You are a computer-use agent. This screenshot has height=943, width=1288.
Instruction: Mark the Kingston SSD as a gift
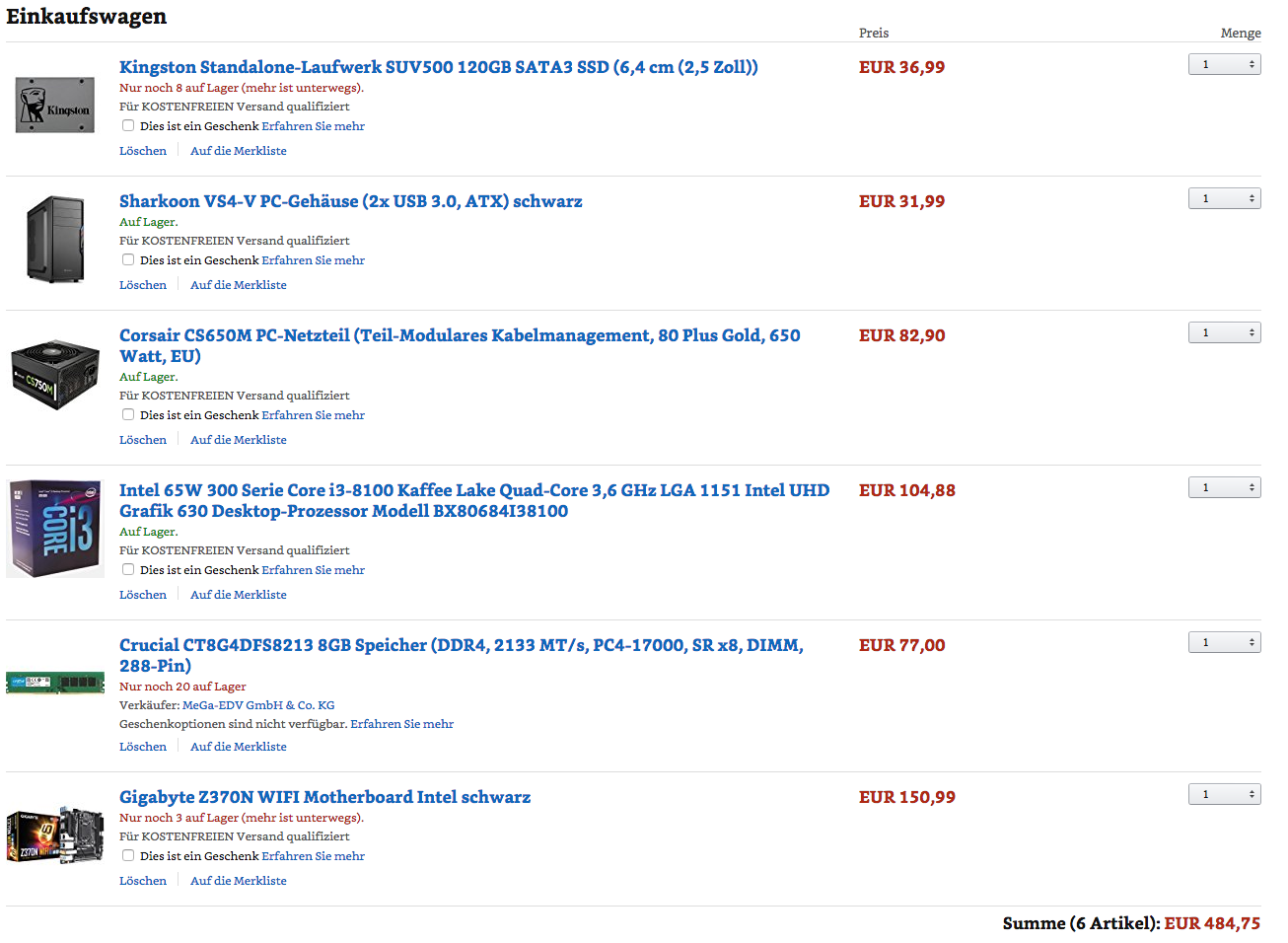pyautogui.click(x=128, y=125)
